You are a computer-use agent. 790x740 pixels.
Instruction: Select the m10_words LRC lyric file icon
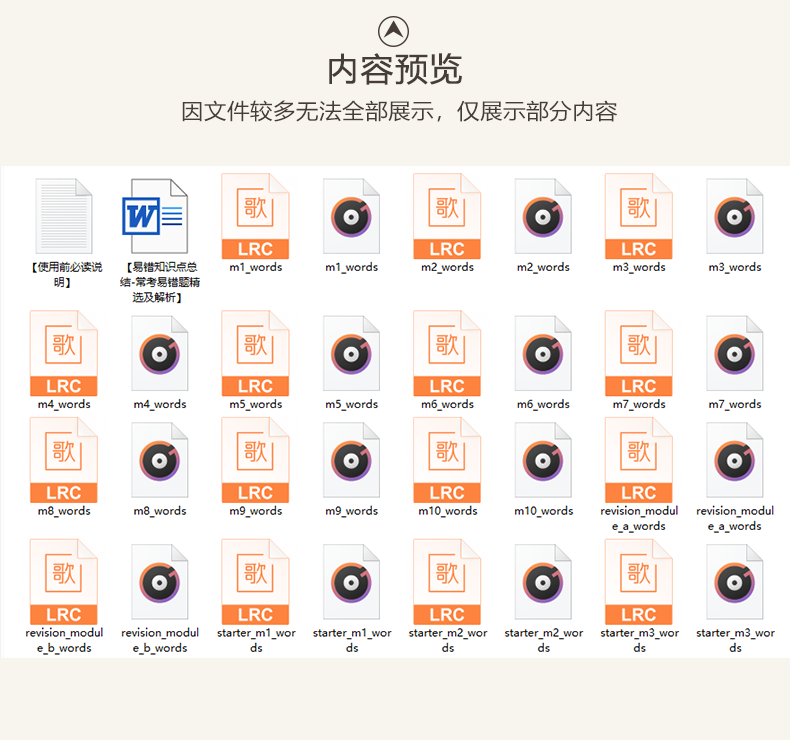447,460
